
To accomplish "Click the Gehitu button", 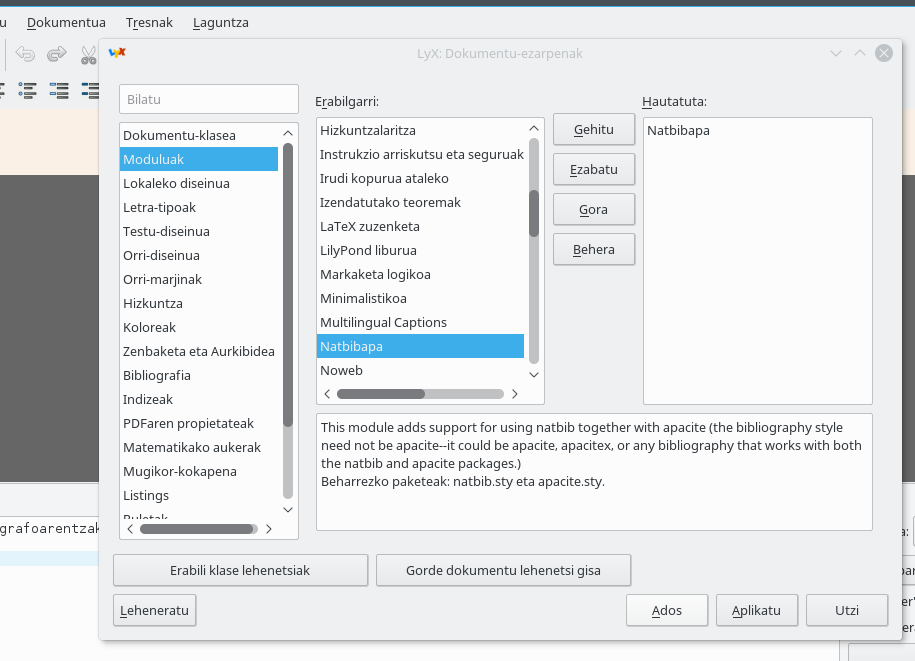I will tap(593, 130).
